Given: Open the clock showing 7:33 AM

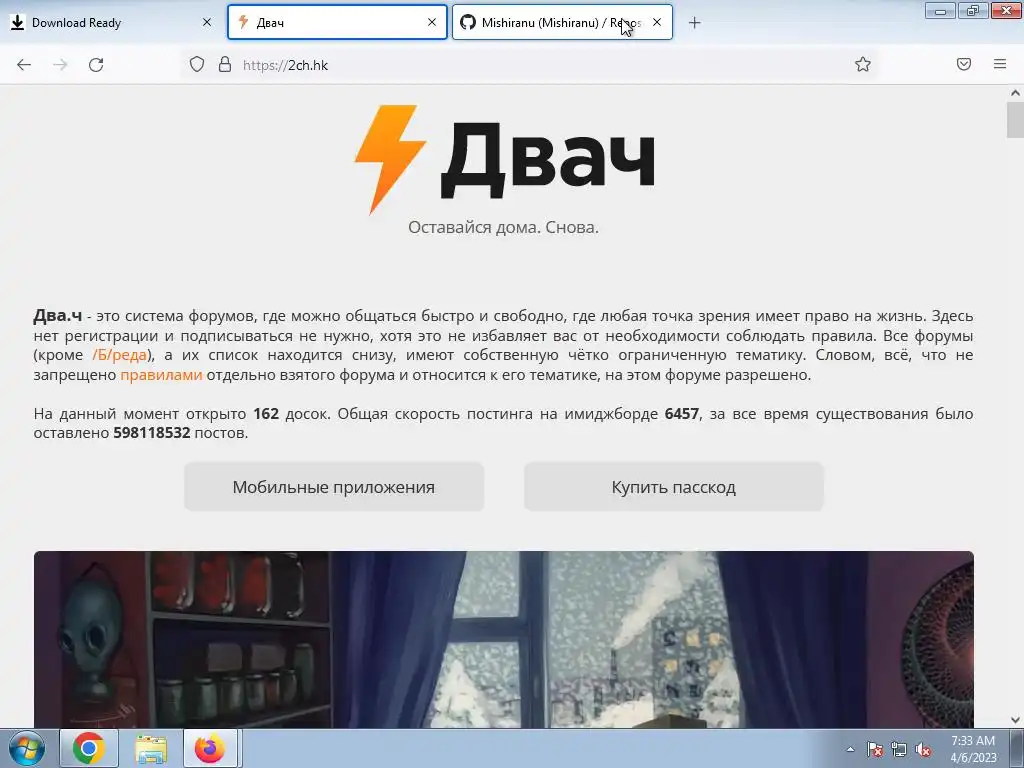Looking at the screenshot, I should point(973,749).
